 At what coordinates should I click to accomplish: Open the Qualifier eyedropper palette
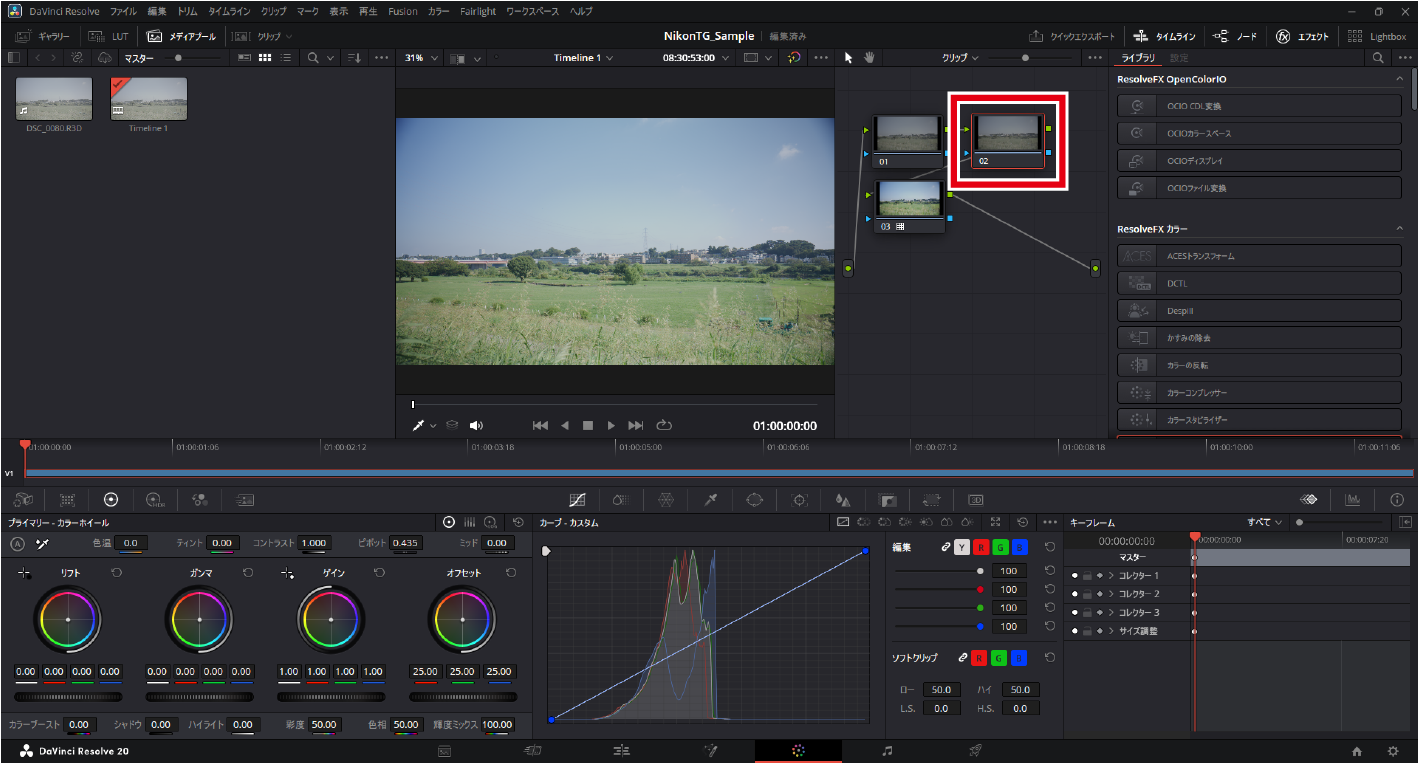point(711,500)
